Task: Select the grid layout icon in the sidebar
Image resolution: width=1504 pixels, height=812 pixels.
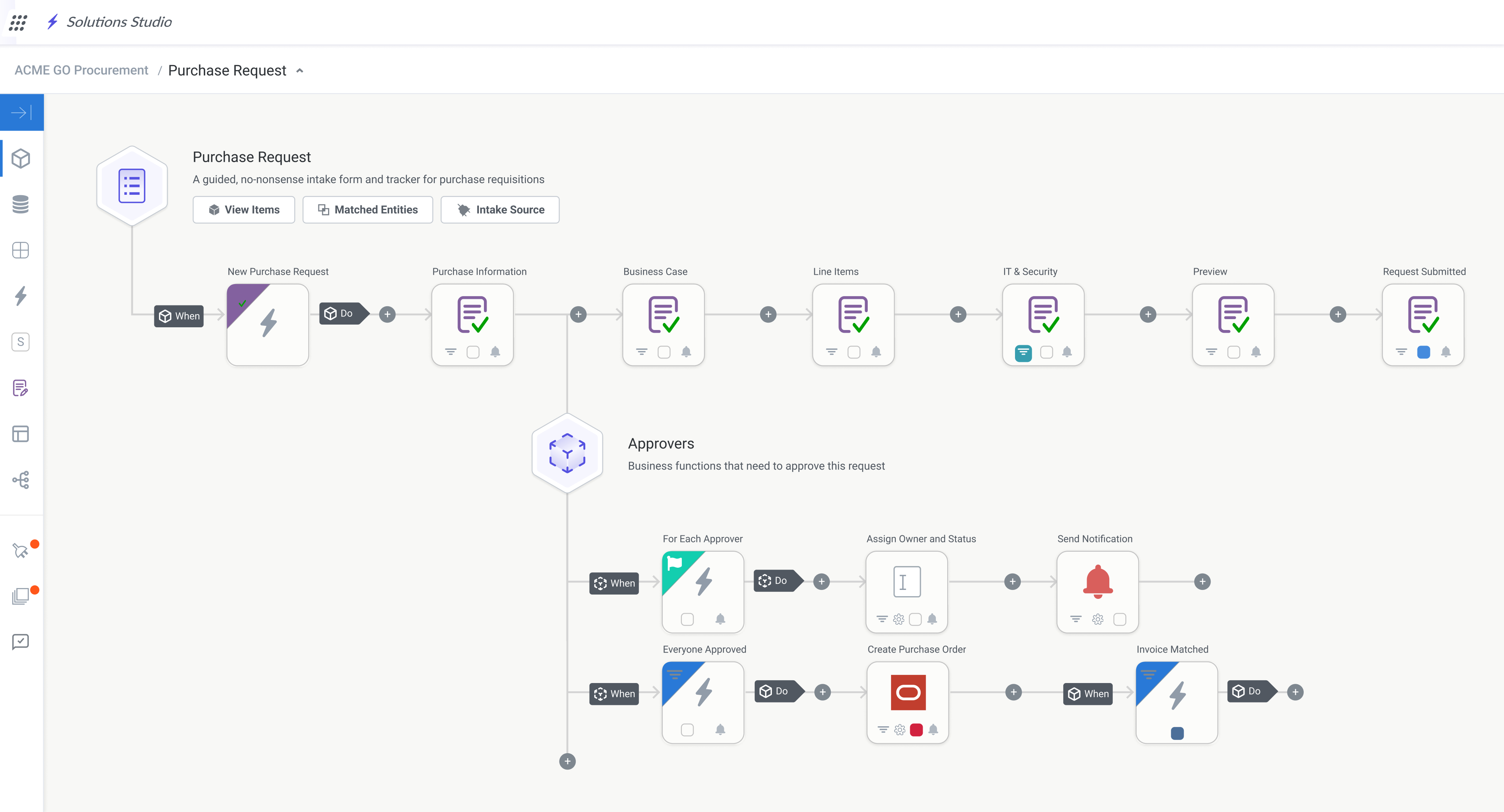Action: click(21, 250)
